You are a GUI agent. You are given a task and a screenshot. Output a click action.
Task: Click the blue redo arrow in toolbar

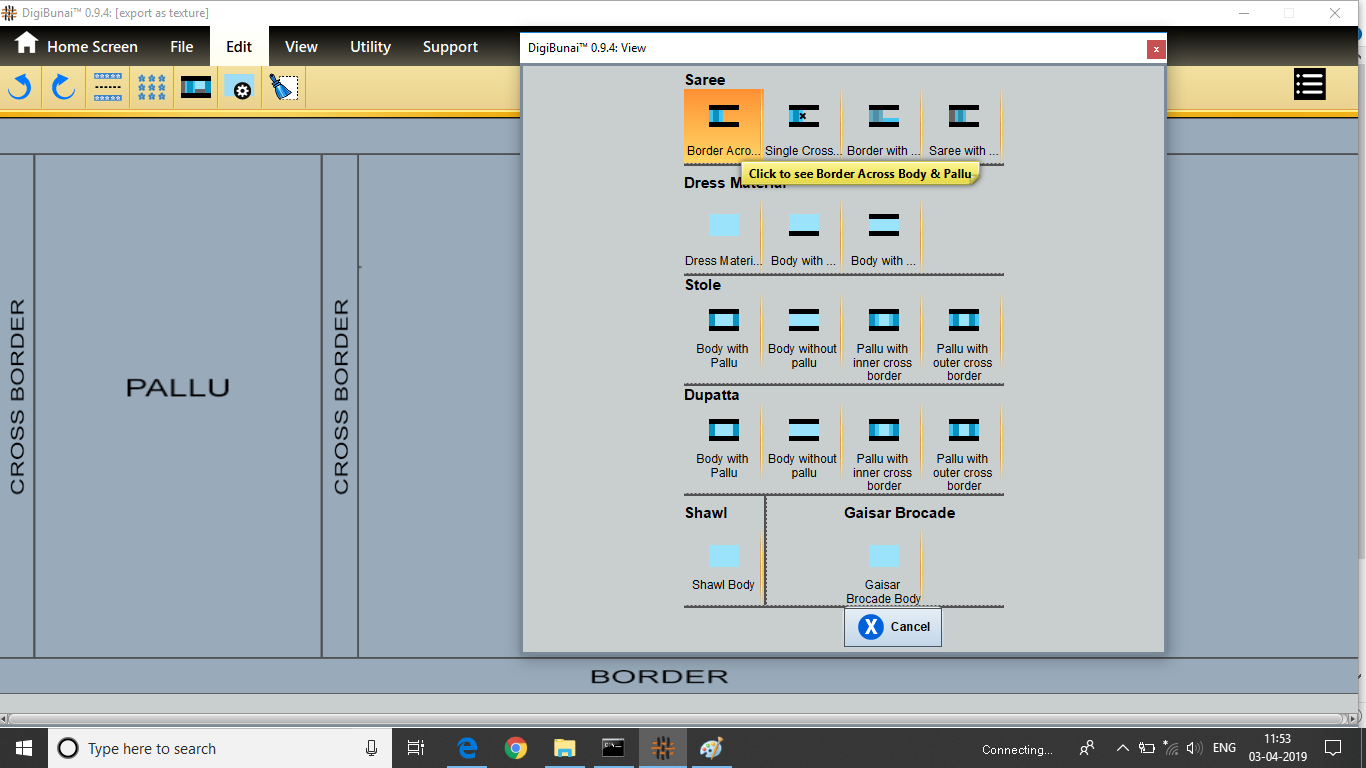(63, 88)
